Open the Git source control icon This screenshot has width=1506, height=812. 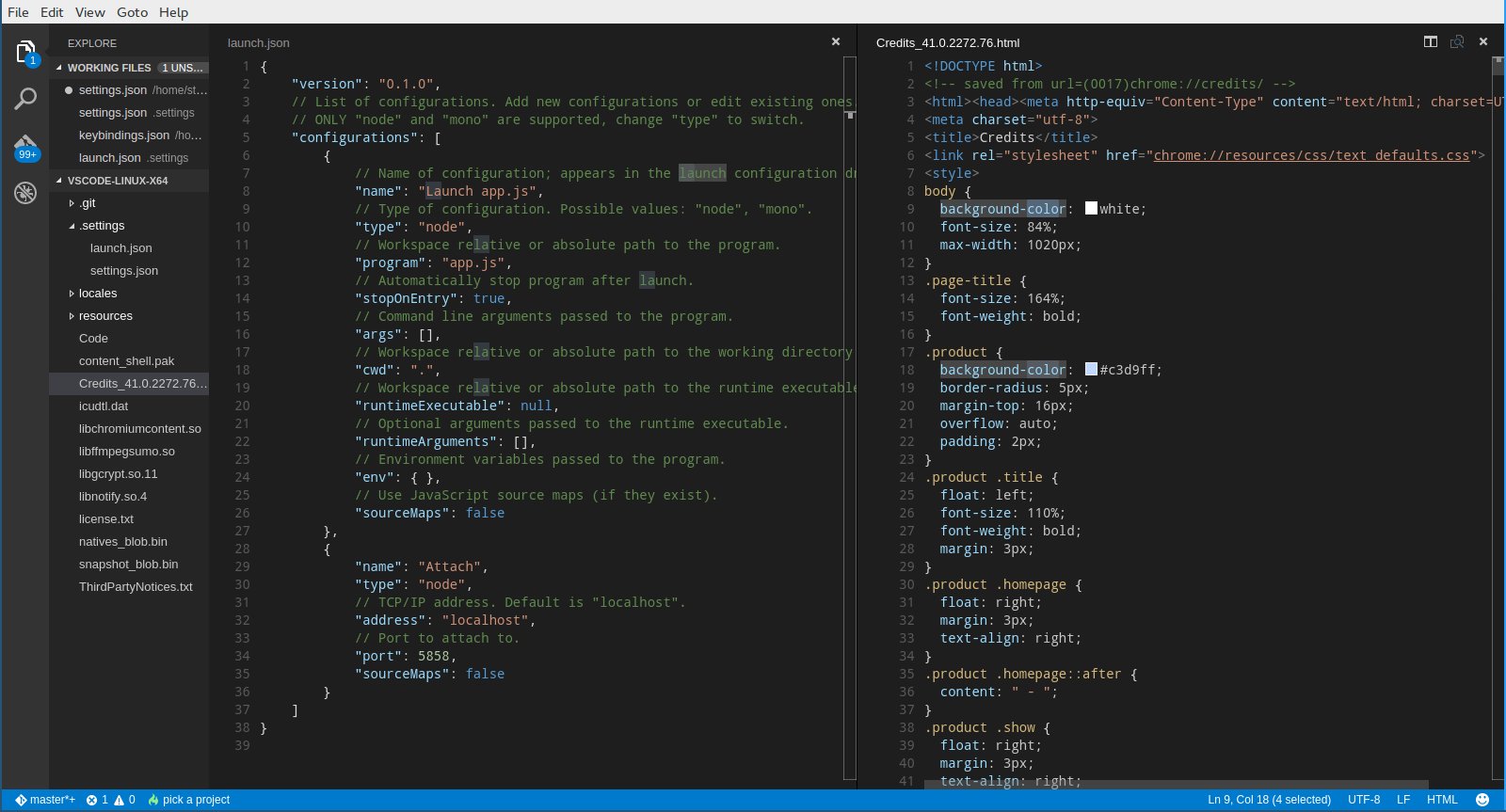coord(25,147)
